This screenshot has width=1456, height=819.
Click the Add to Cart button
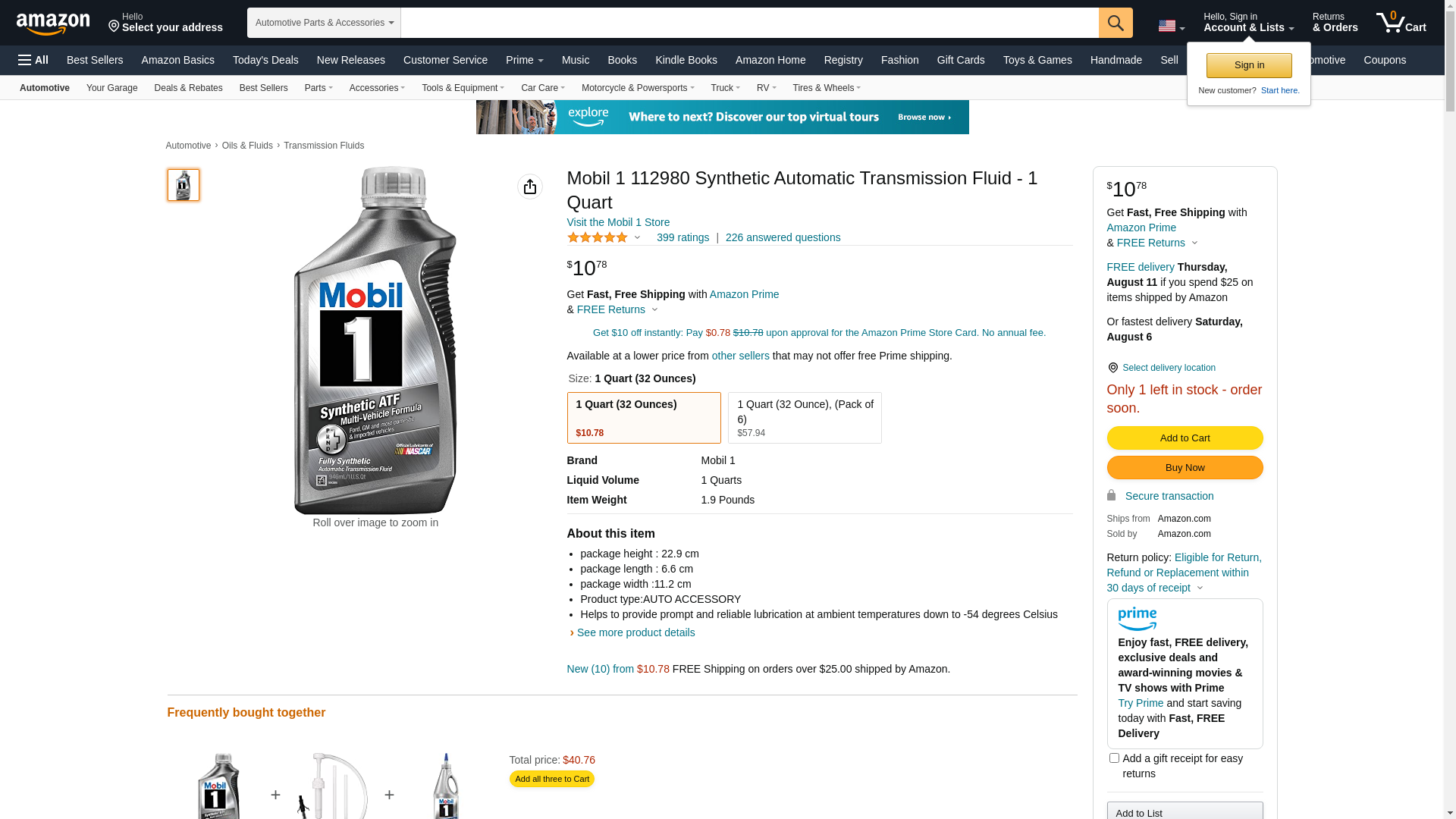(x=1185, y=438)
